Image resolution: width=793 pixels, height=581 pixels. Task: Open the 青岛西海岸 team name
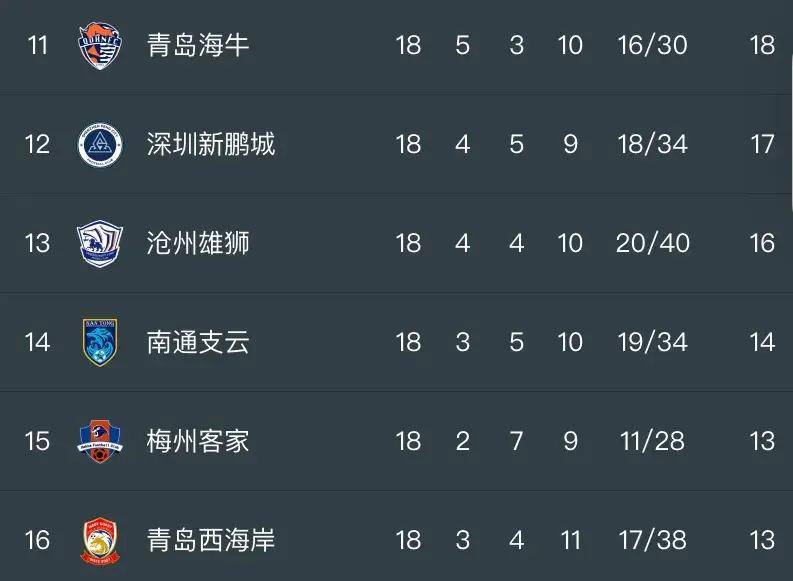tap(211, 541)
